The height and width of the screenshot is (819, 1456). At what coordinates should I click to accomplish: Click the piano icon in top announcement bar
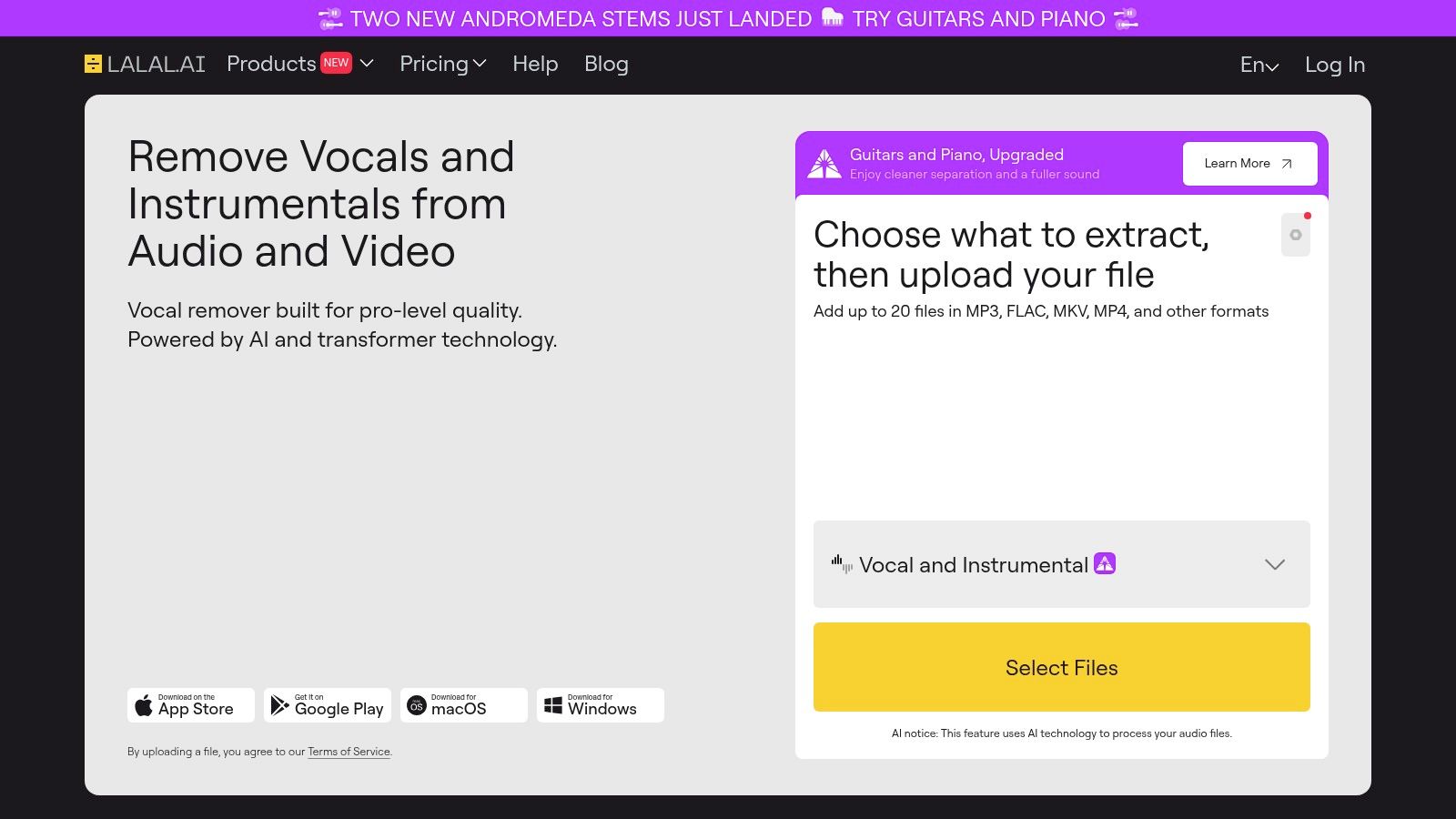(833, 17)
